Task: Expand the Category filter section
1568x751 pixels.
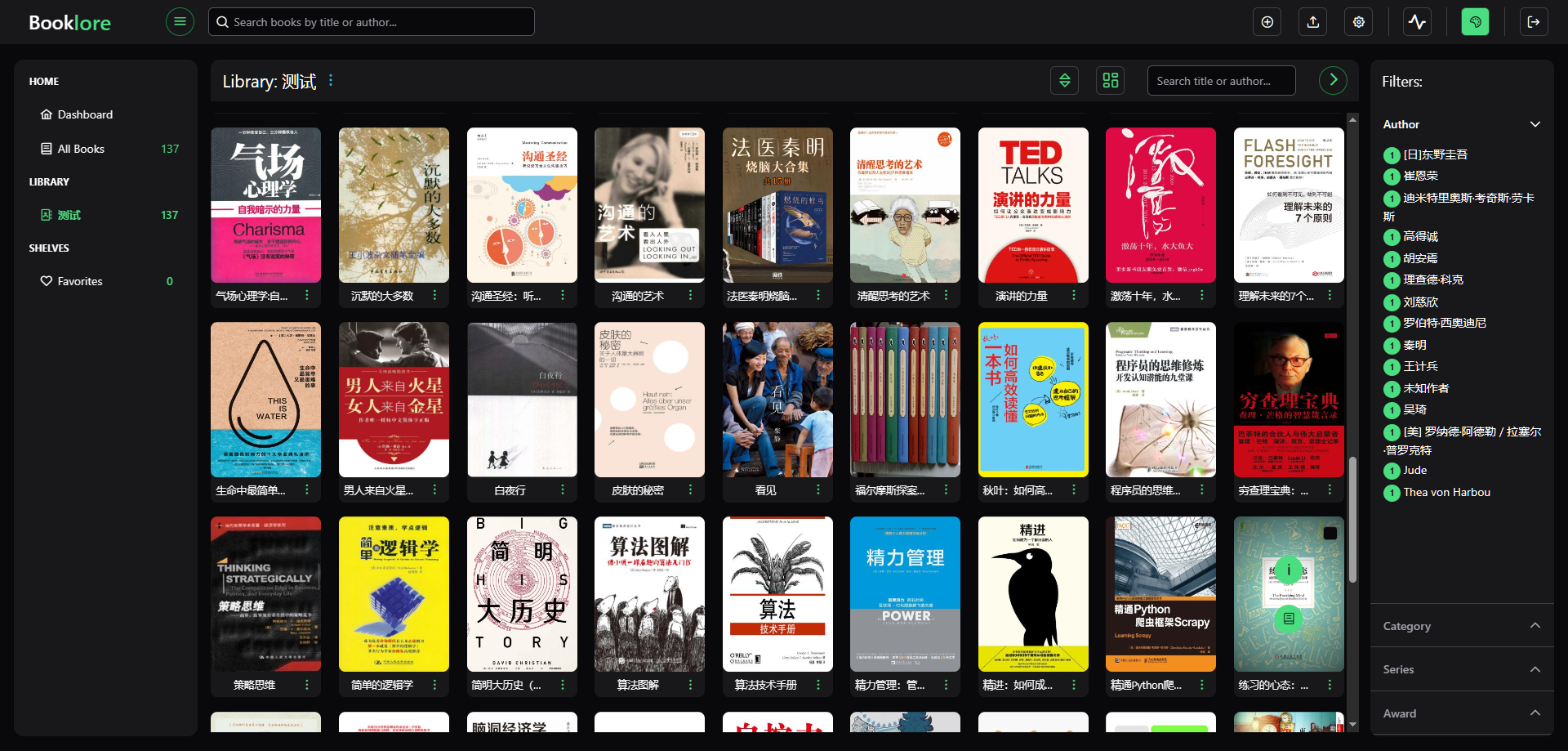Action: 1536,626
